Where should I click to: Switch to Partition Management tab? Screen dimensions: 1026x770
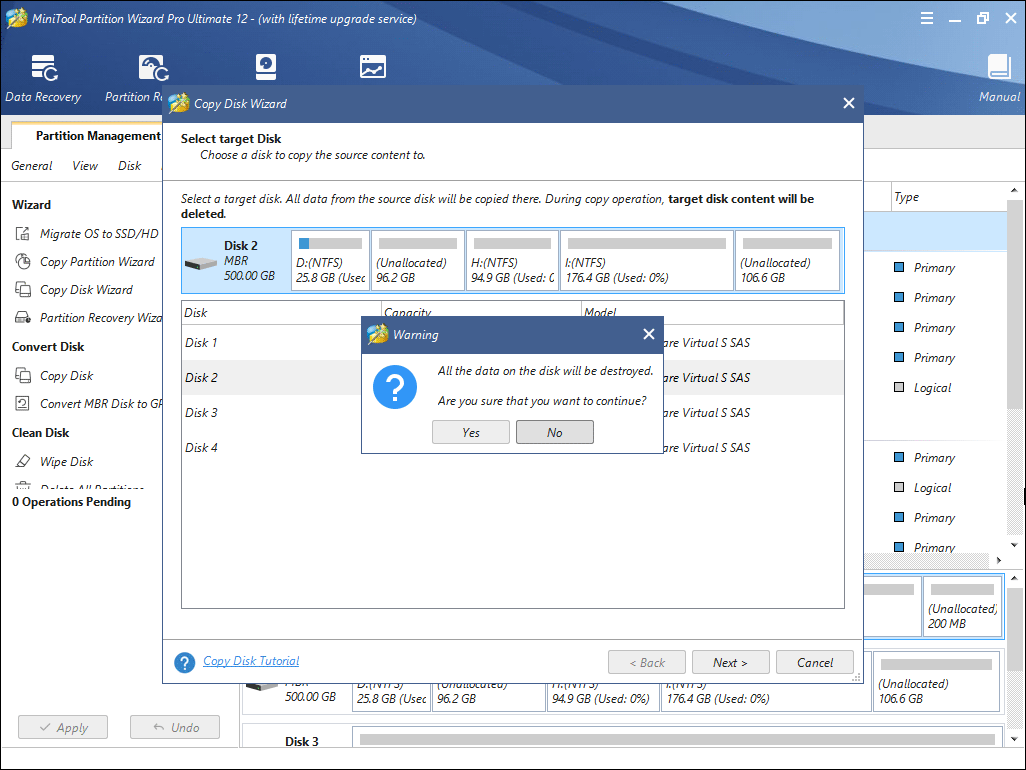tap(97, 136)
